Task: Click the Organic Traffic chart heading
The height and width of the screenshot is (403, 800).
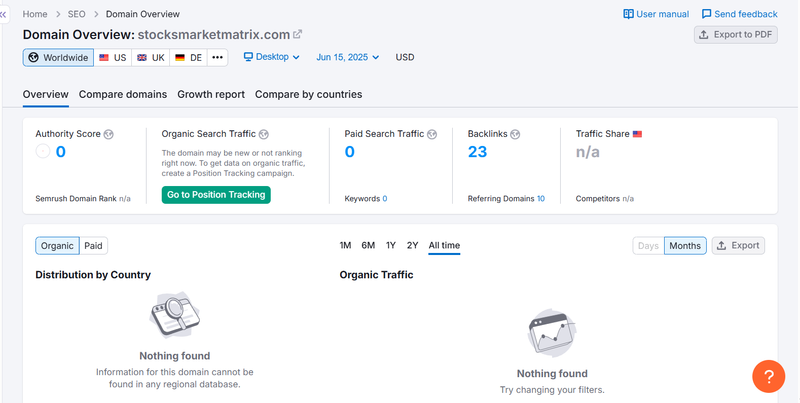Action: pyautogui.click(x=377, y=274)
